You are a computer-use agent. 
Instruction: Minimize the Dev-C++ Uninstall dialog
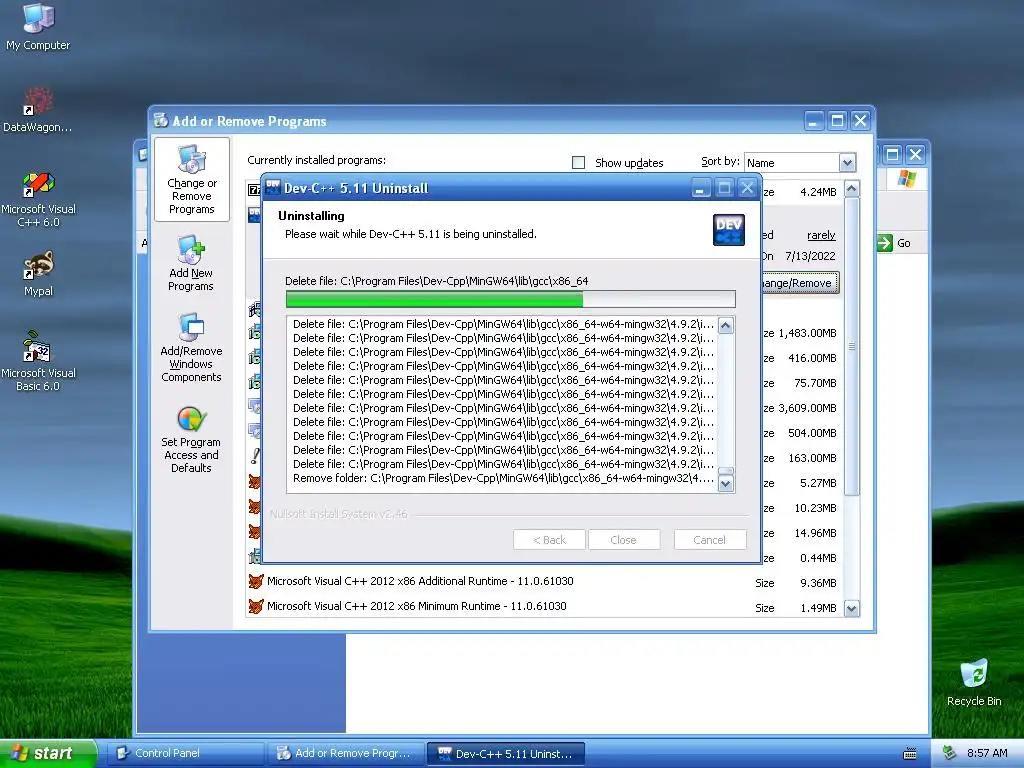[x=699, y=189]
